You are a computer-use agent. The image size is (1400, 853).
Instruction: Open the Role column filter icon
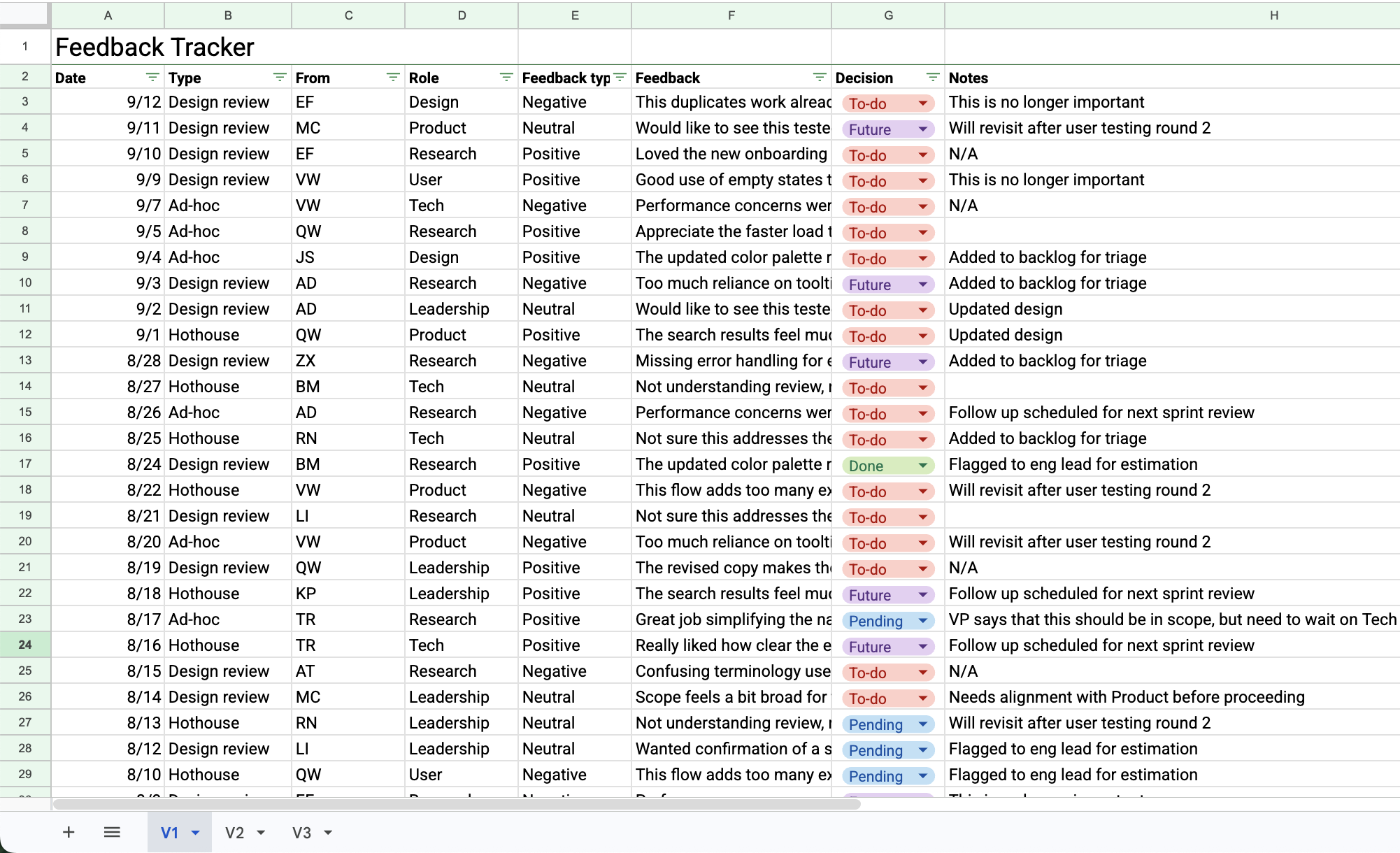[x=506, y=77]
